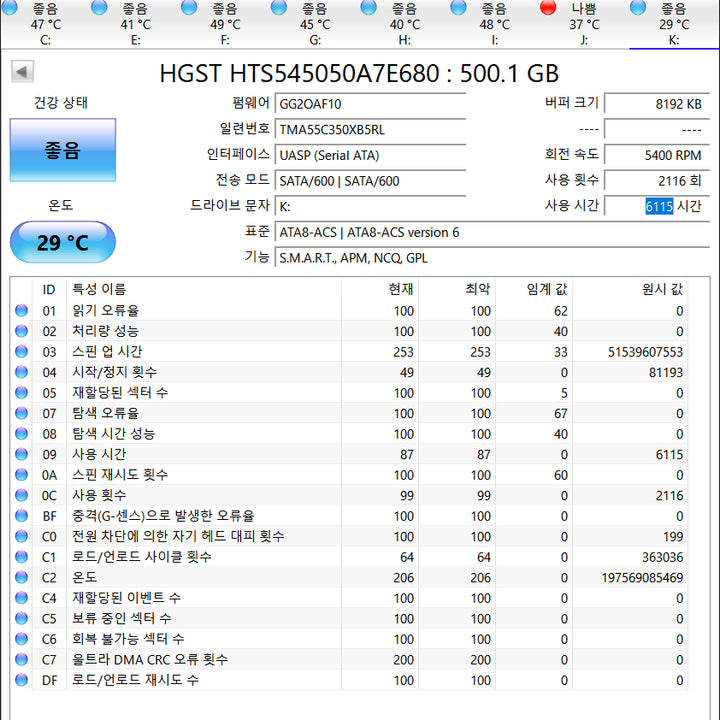Click the status orb for attribute 01

pyautogui.click(x=22, y=310)
